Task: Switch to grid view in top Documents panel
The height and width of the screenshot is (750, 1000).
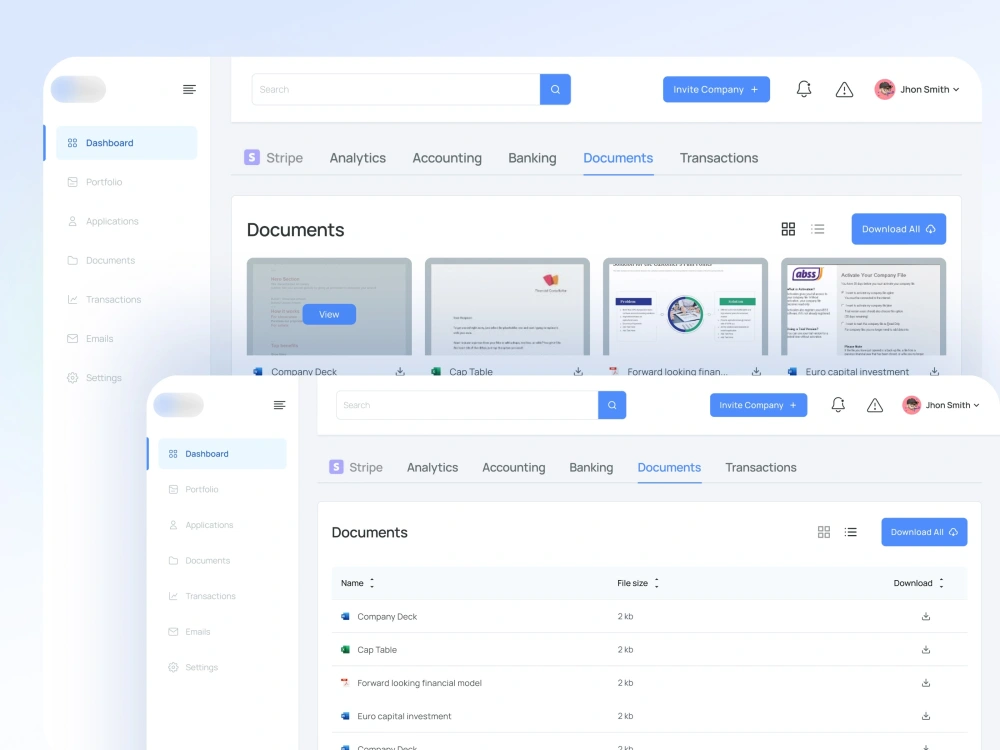Action: tap(788, 229)
